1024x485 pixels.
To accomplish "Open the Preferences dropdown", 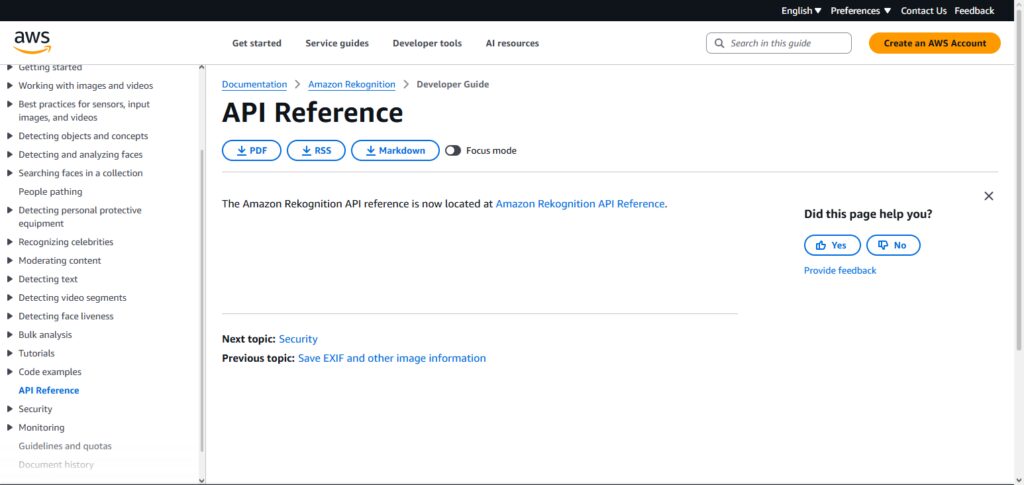I will point(860,10).
